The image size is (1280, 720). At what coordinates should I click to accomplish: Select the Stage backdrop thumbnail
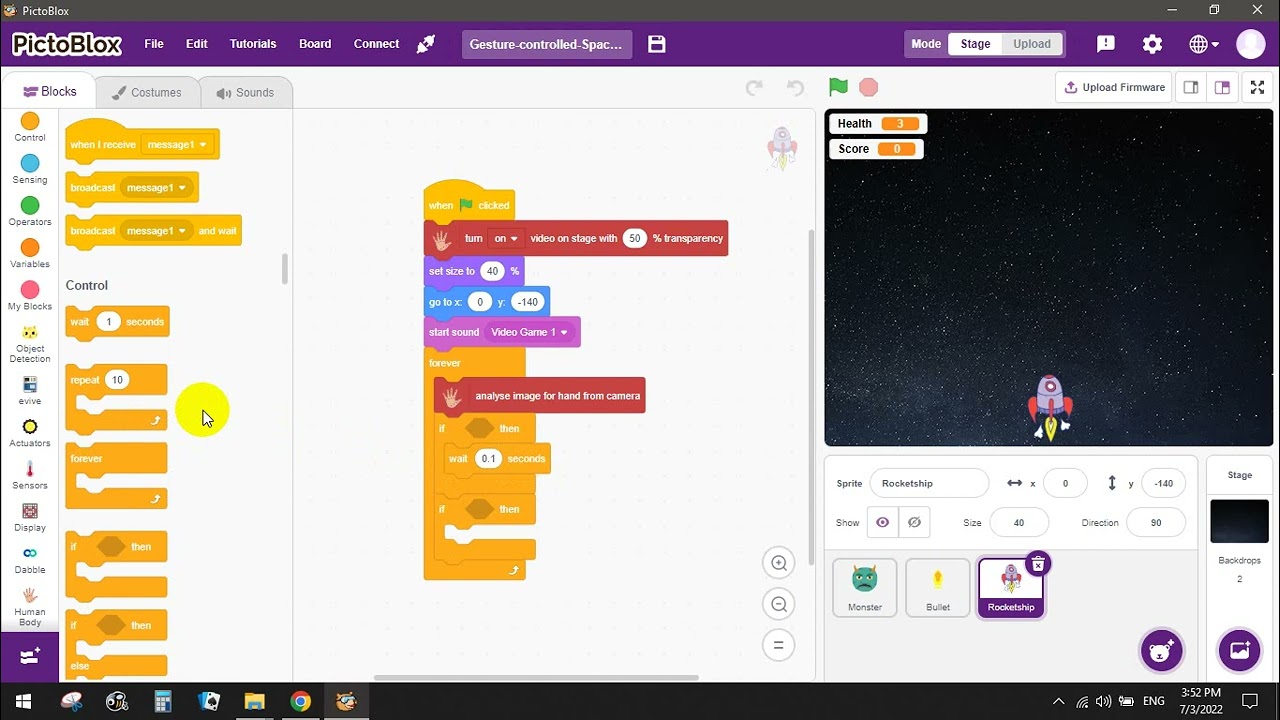1240,522
